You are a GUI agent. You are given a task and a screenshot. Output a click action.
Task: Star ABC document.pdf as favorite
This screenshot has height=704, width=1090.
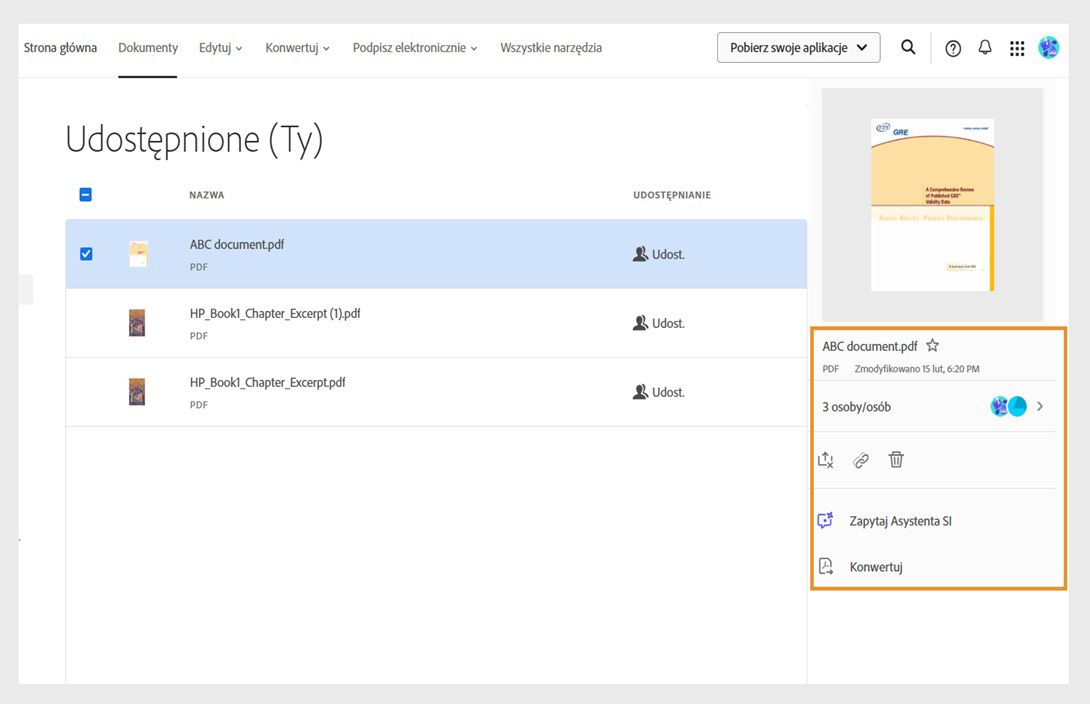point(933,346)
